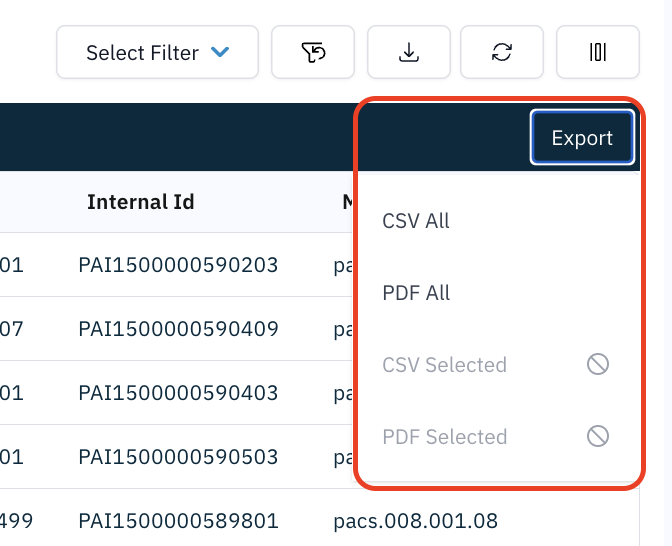672x546 pixels.
Task: Choose CSV All from the export menu
Action: (416, 221)
